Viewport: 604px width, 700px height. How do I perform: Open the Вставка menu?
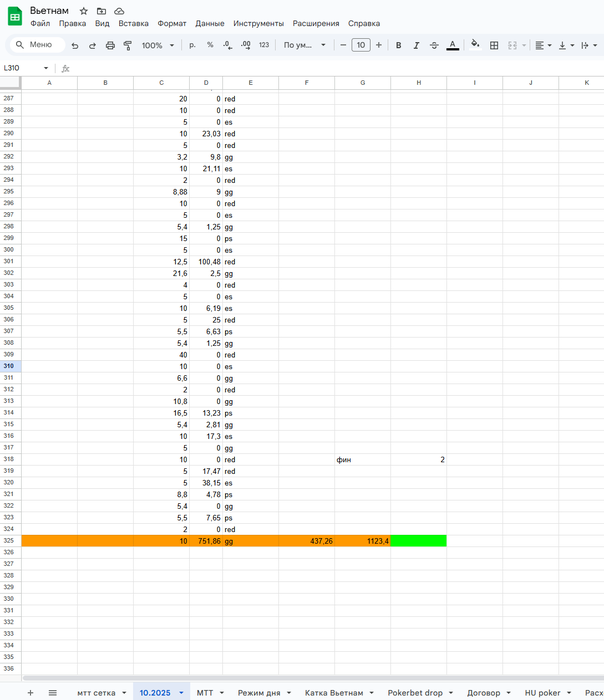click(133, 24)
